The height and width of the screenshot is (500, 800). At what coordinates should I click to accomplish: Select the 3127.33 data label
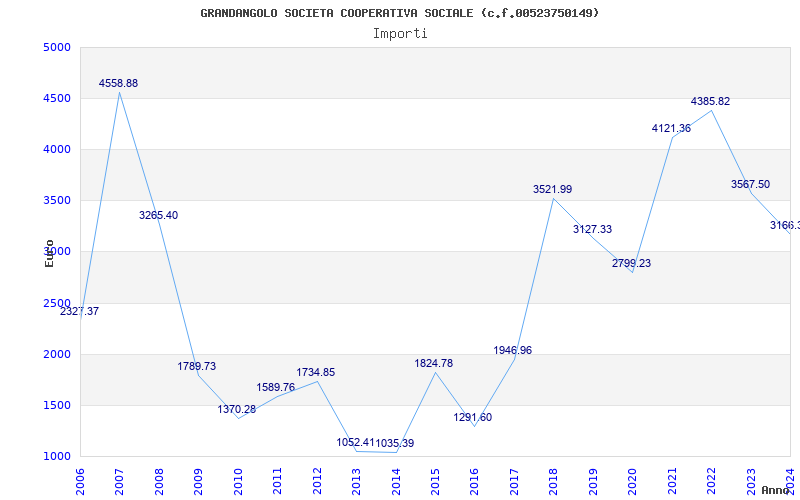[592, 230]
